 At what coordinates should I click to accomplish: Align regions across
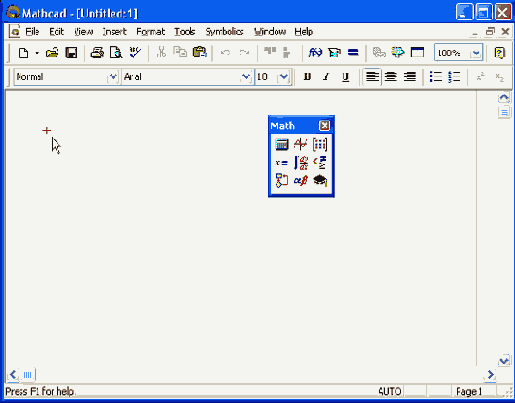[270, 52]
